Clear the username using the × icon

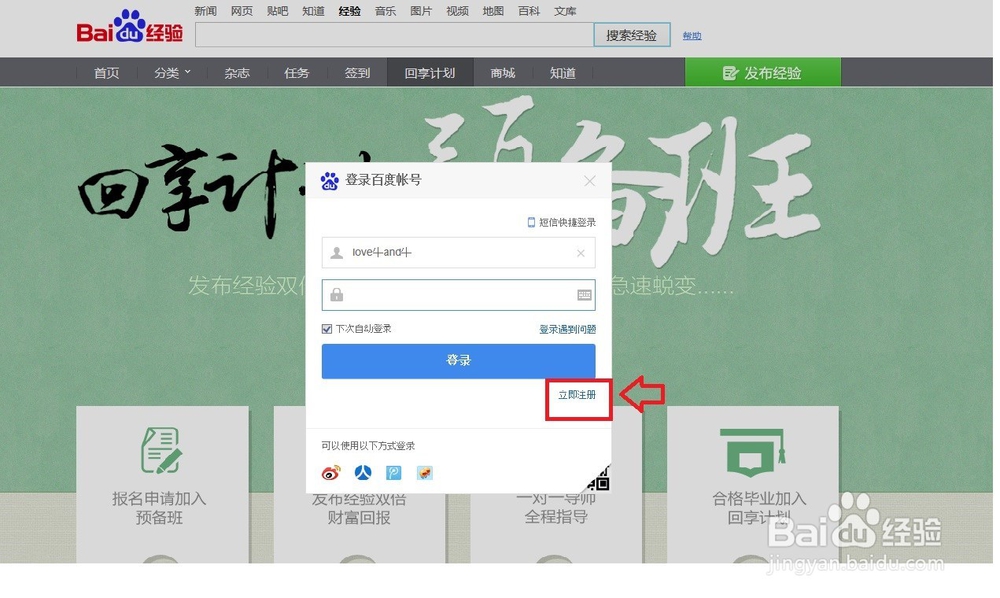580,253
